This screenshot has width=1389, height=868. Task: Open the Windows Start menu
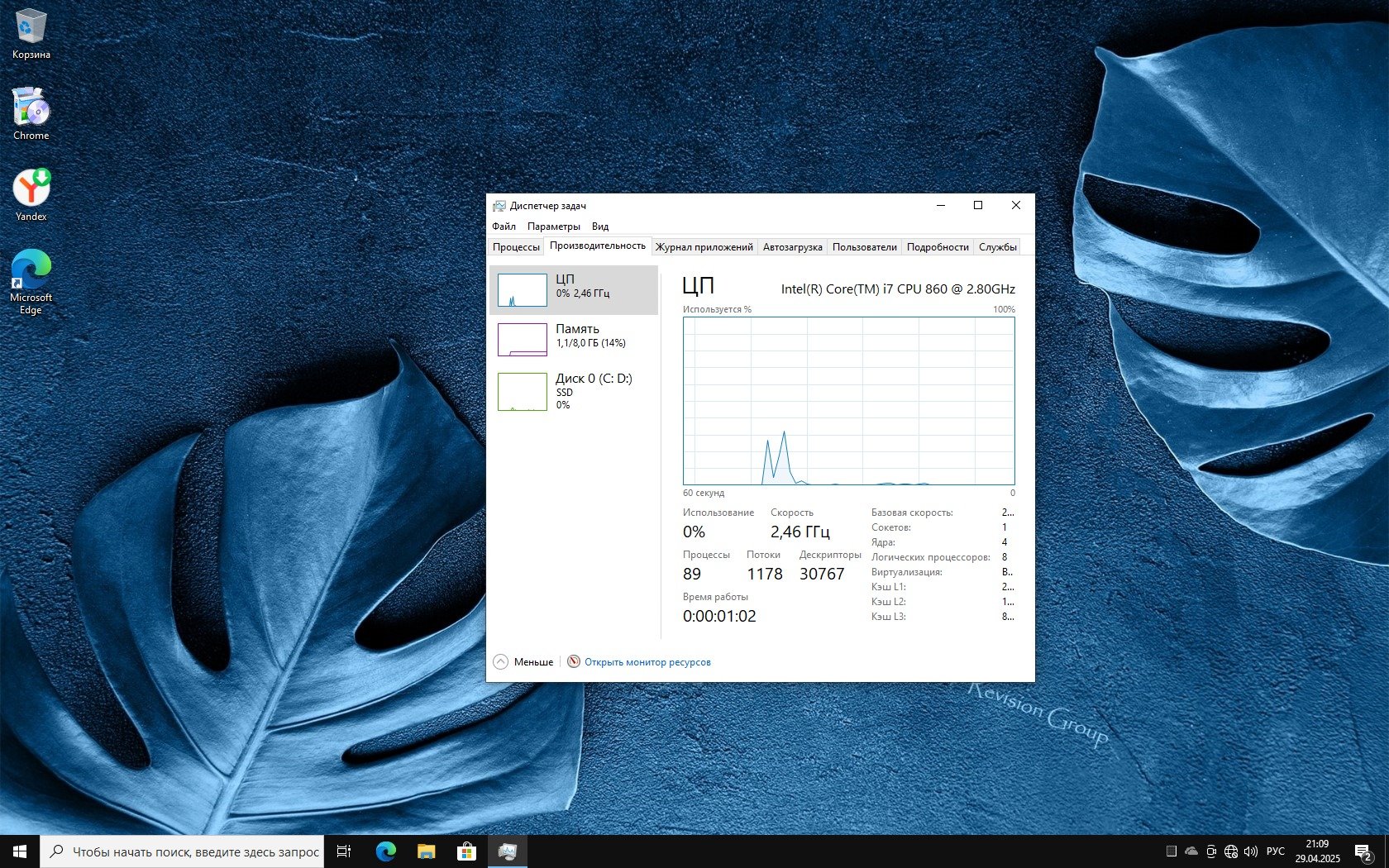20,851
